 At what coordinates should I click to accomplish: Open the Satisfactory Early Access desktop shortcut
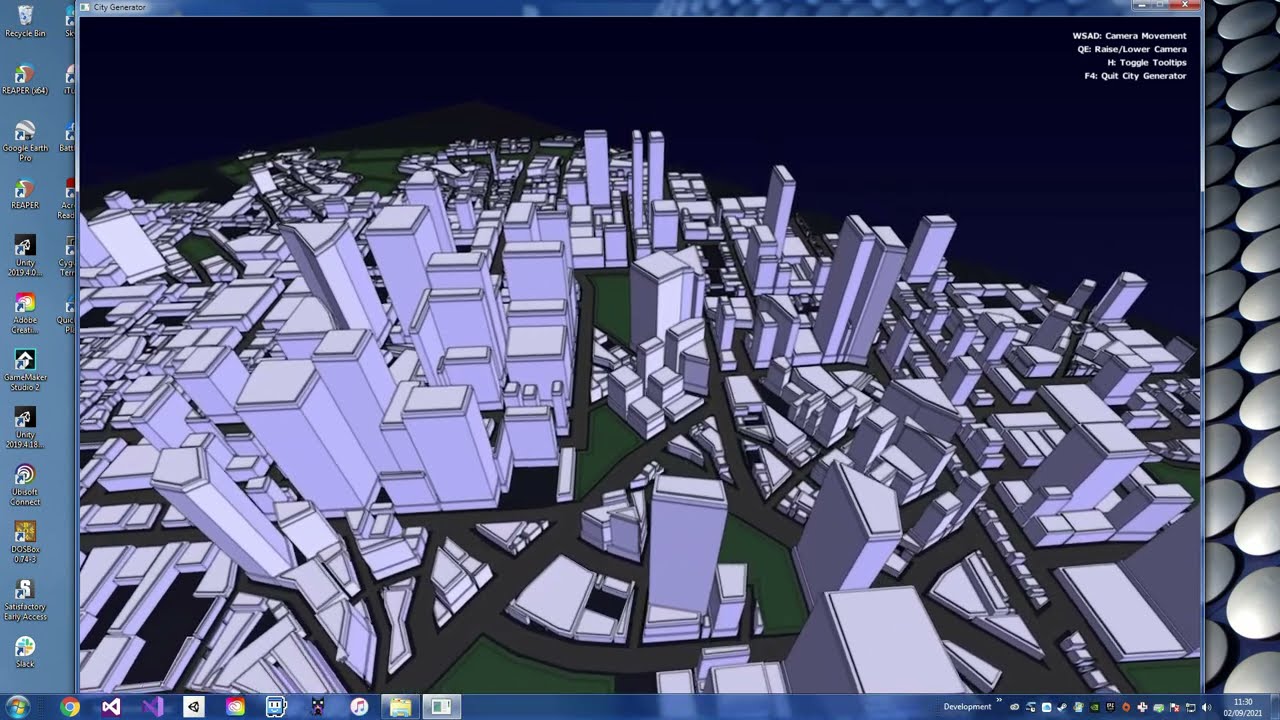(25, 601)
